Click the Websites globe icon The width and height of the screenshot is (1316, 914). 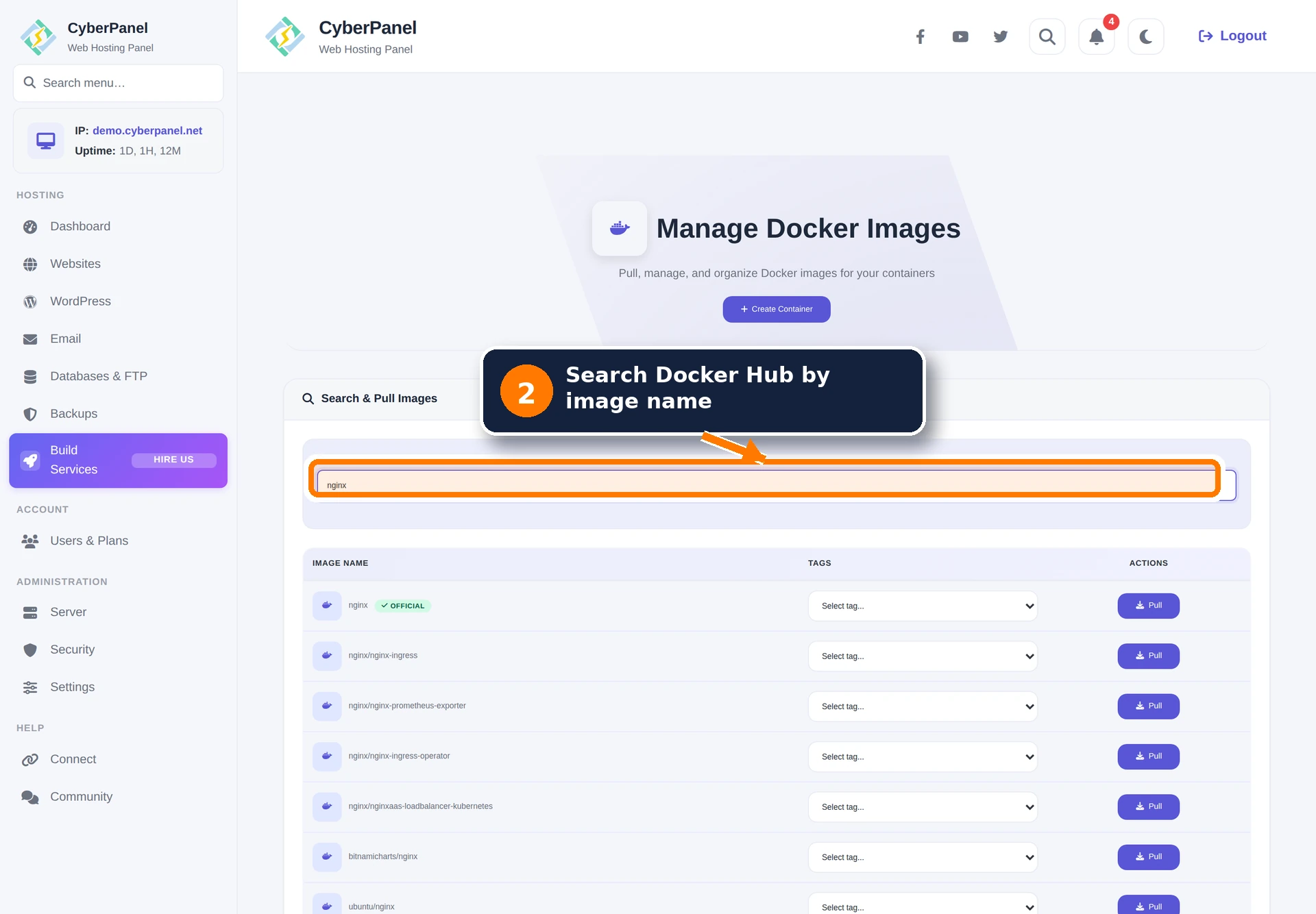click(30, 264)
